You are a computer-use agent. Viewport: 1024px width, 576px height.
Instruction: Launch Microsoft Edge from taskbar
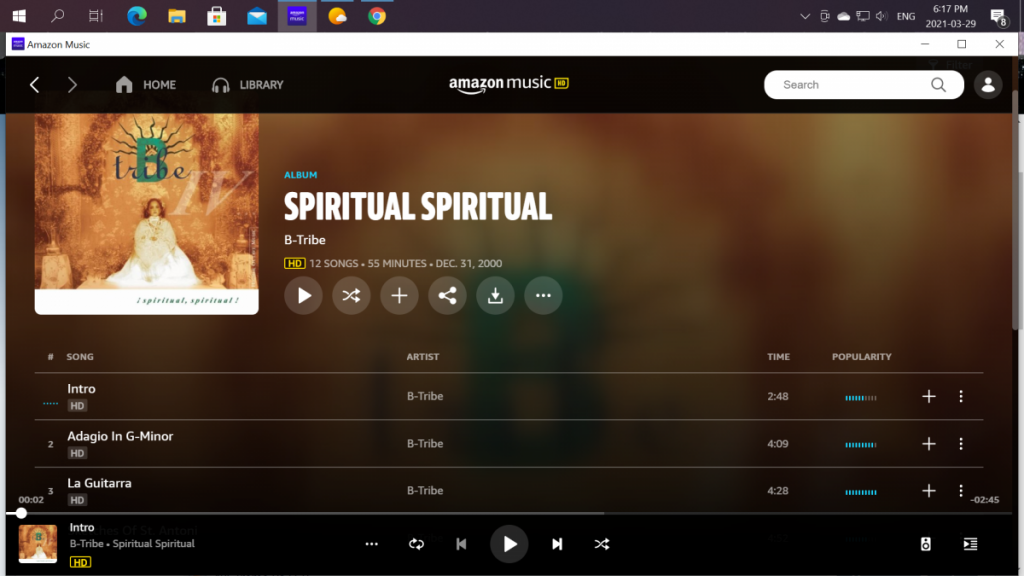click(136, 16)
